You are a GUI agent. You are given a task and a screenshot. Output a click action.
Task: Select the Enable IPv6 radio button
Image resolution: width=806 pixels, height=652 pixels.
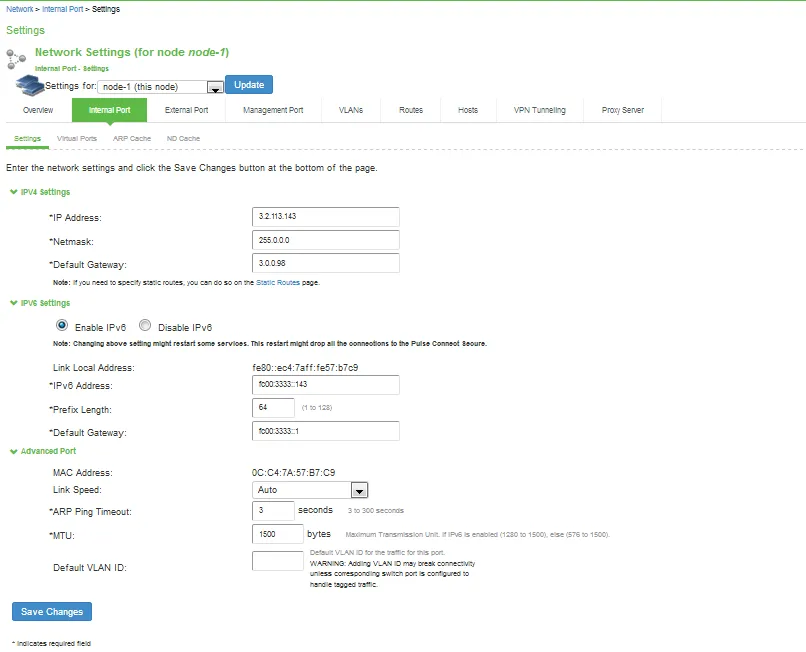pos(62,325)
